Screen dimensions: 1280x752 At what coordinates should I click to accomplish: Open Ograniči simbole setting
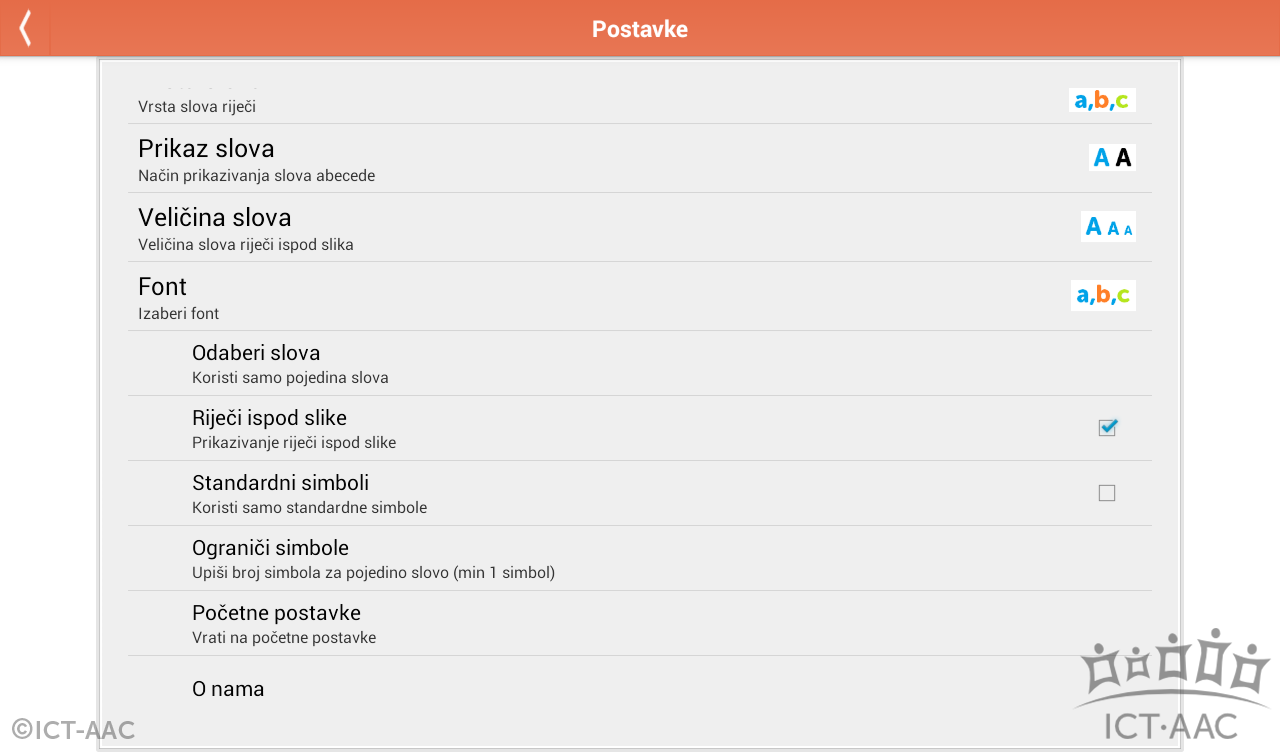pos(640,559)
